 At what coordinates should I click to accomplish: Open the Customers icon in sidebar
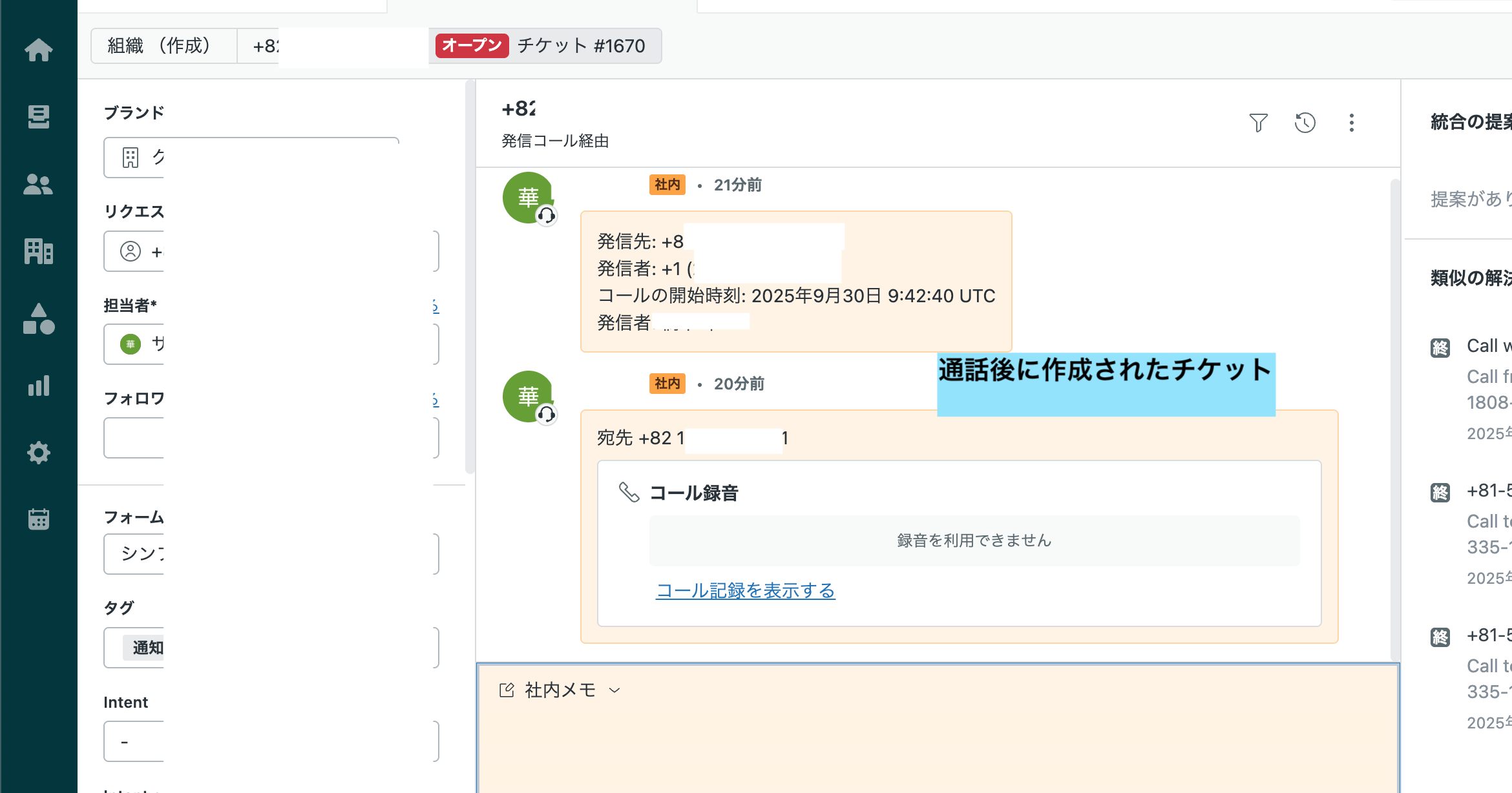tap(38, 185)
